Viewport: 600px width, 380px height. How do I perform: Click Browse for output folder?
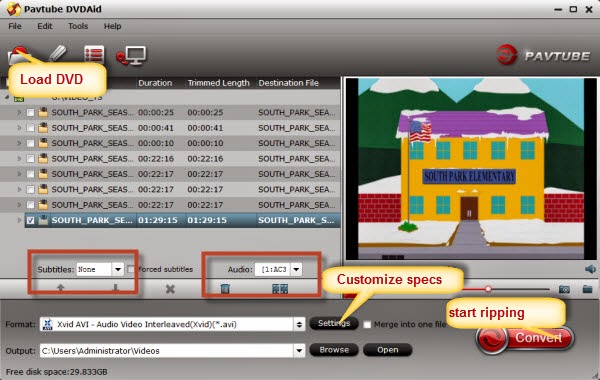334,350
